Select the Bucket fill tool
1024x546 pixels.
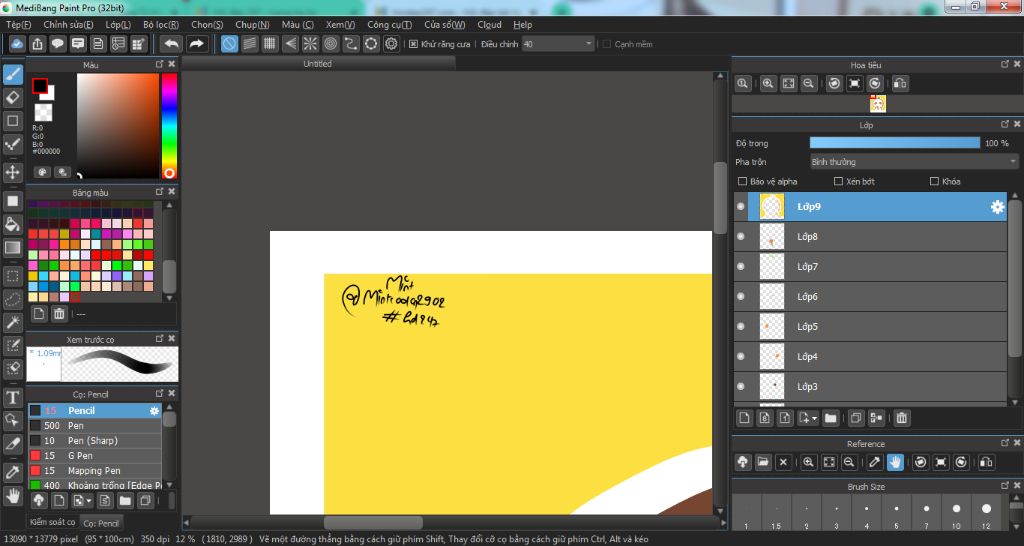[12, 224]
